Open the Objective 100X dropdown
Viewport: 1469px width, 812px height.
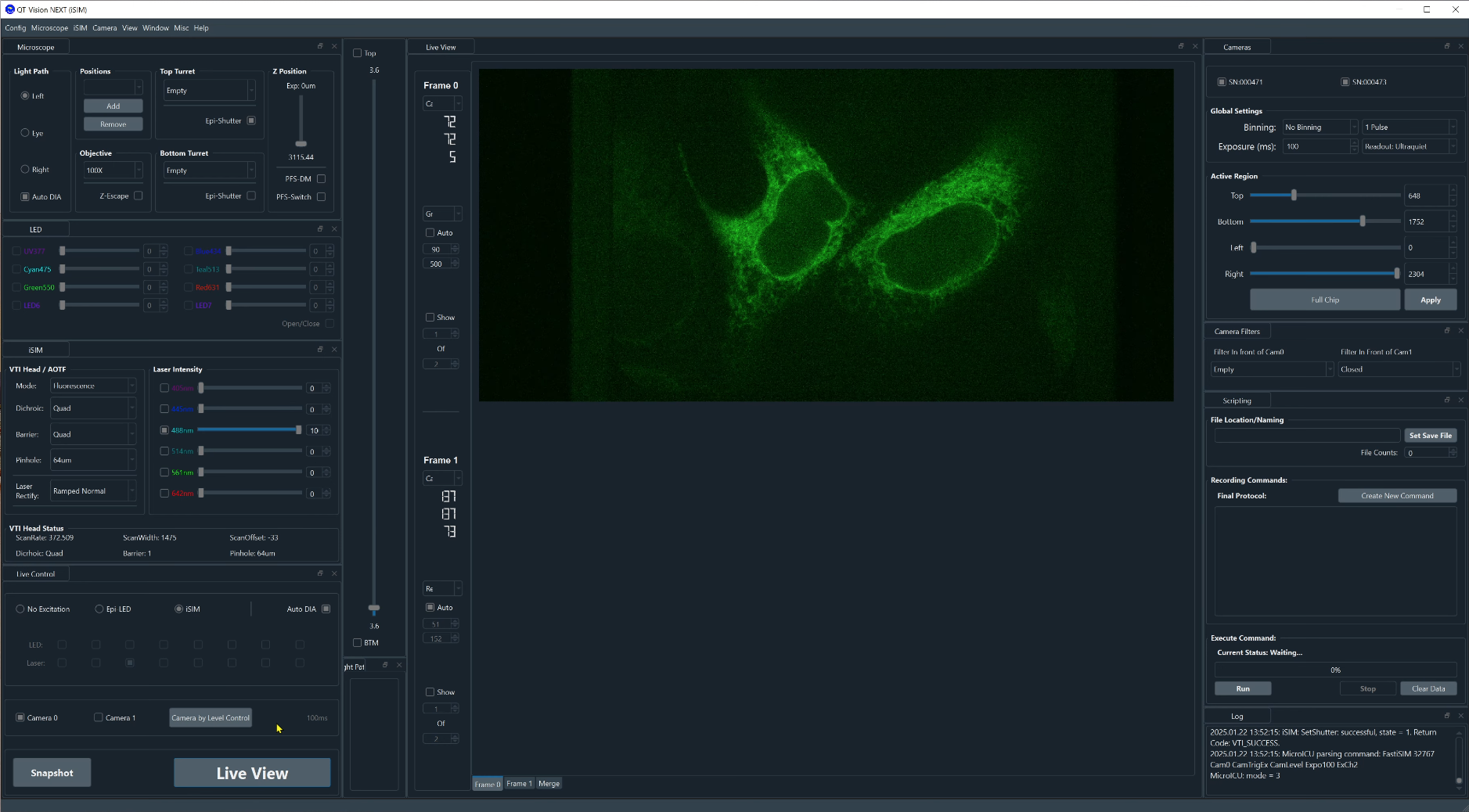point(113,171)
